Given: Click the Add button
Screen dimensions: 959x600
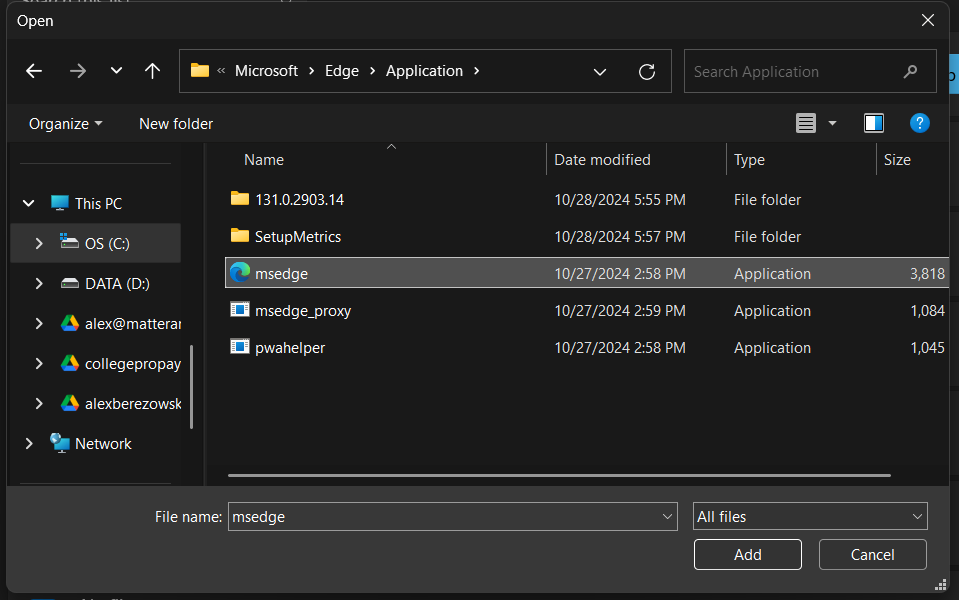Looking at the screenshot, I should click(x=747, y=554).
